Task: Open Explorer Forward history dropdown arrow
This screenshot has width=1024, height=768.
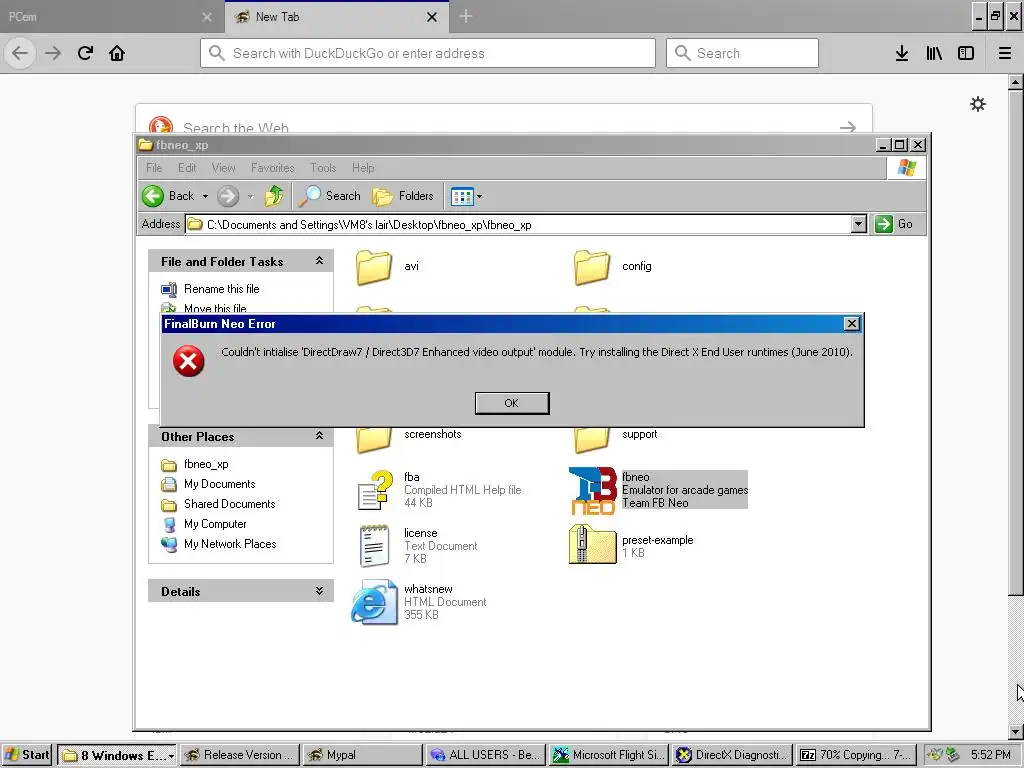Action: [x=250, y=196]
